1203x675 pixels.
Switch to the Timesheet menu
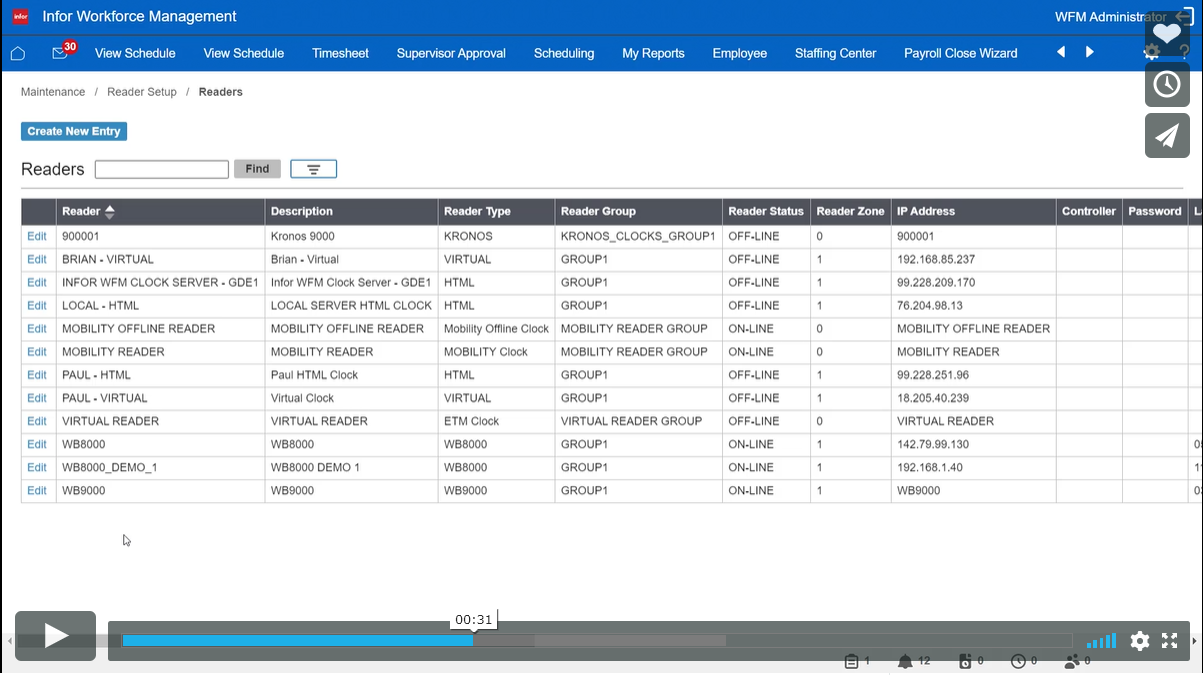click(x=340, y=53)
